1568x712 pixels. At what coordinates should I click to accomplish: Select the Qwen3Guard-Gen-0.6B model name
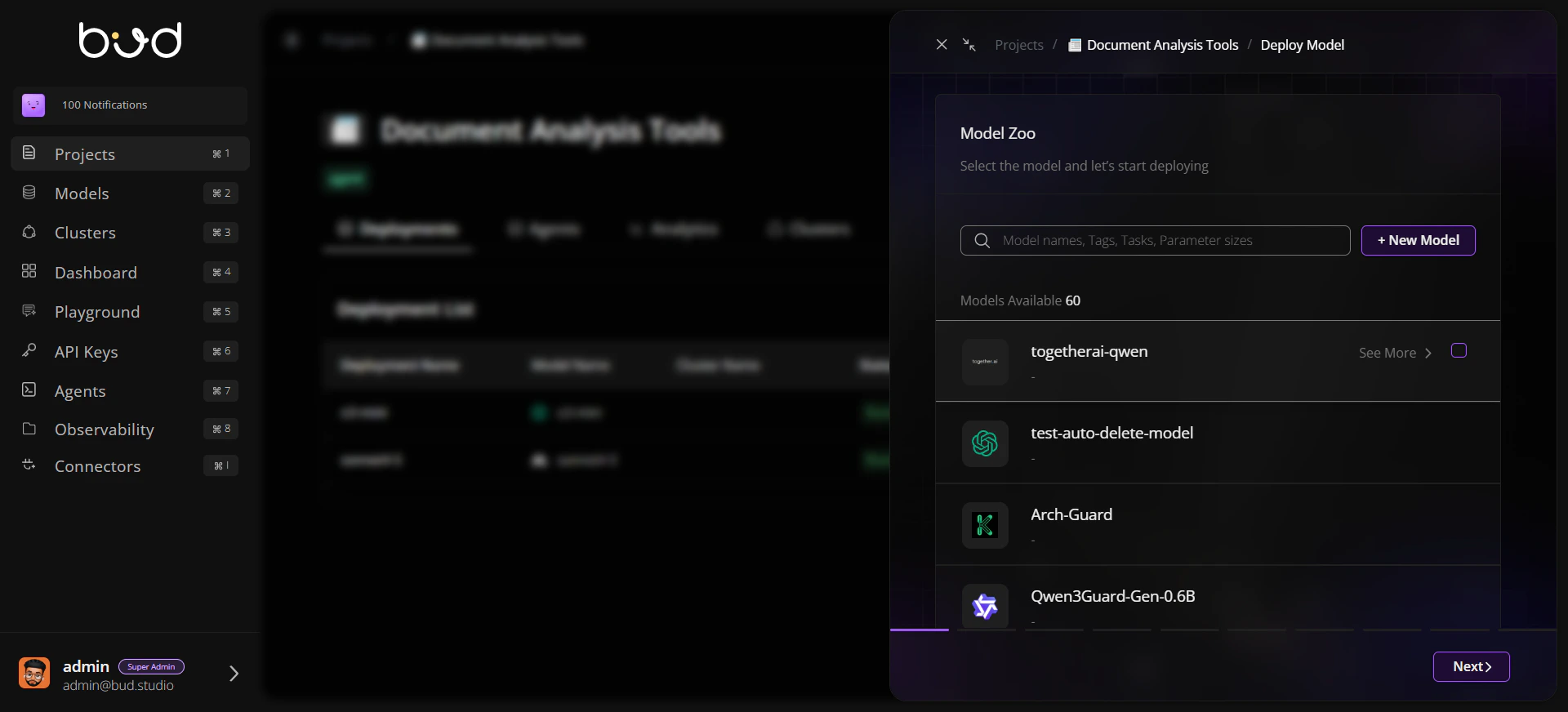point(1112,596)
